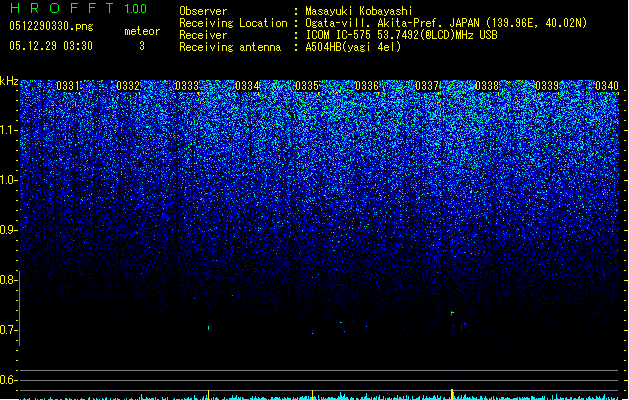Select the Ogata-vill. Akita-Pref. JAPAN location text

(x=446, y=23)
